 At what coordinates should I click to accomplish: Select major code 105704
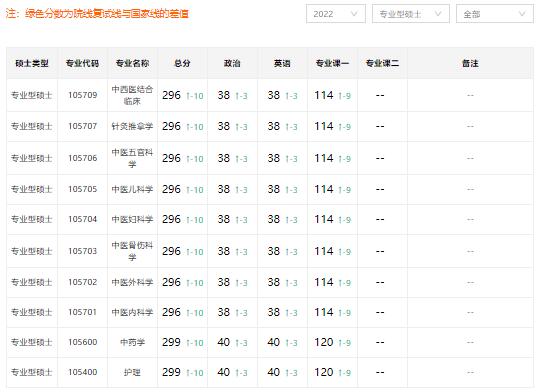tap(83, 219)
